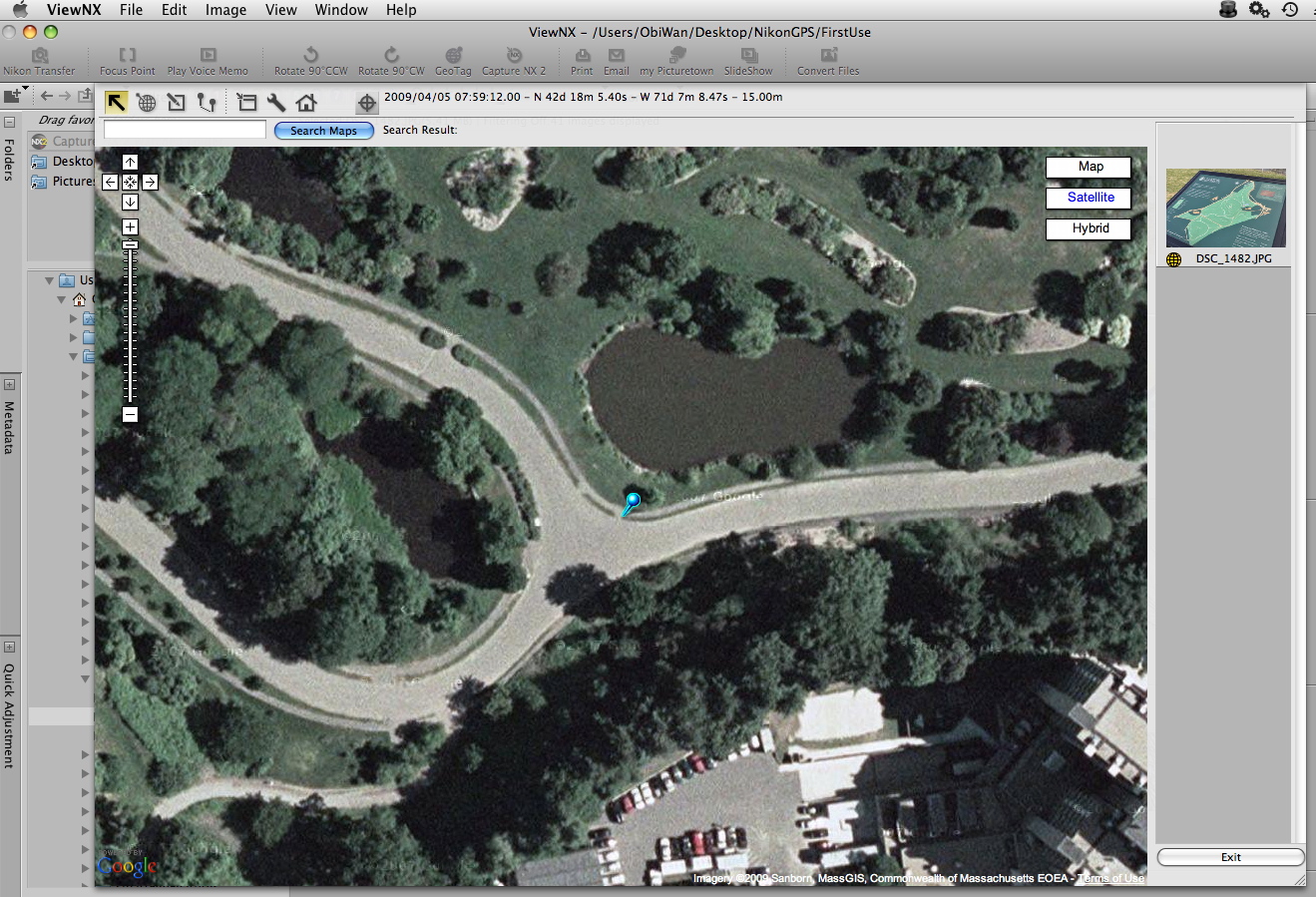Start SlideShow from the toolbar
This screenshot has width=1316, height=897.
coord(748,62)
